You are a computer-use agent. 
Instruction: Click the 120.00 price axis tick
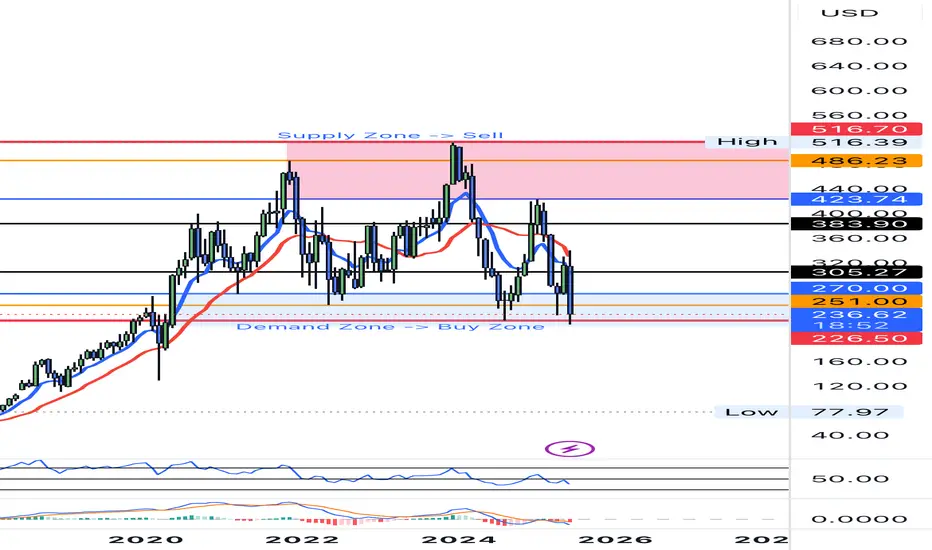pos(859,386)
